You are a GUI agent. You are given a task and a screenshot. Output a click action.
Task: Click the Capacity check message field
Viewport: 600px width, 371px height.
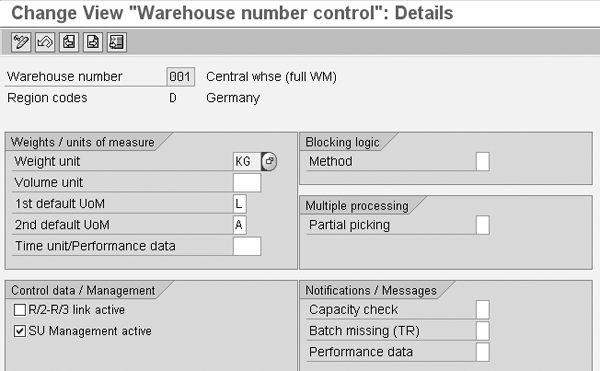483,309
